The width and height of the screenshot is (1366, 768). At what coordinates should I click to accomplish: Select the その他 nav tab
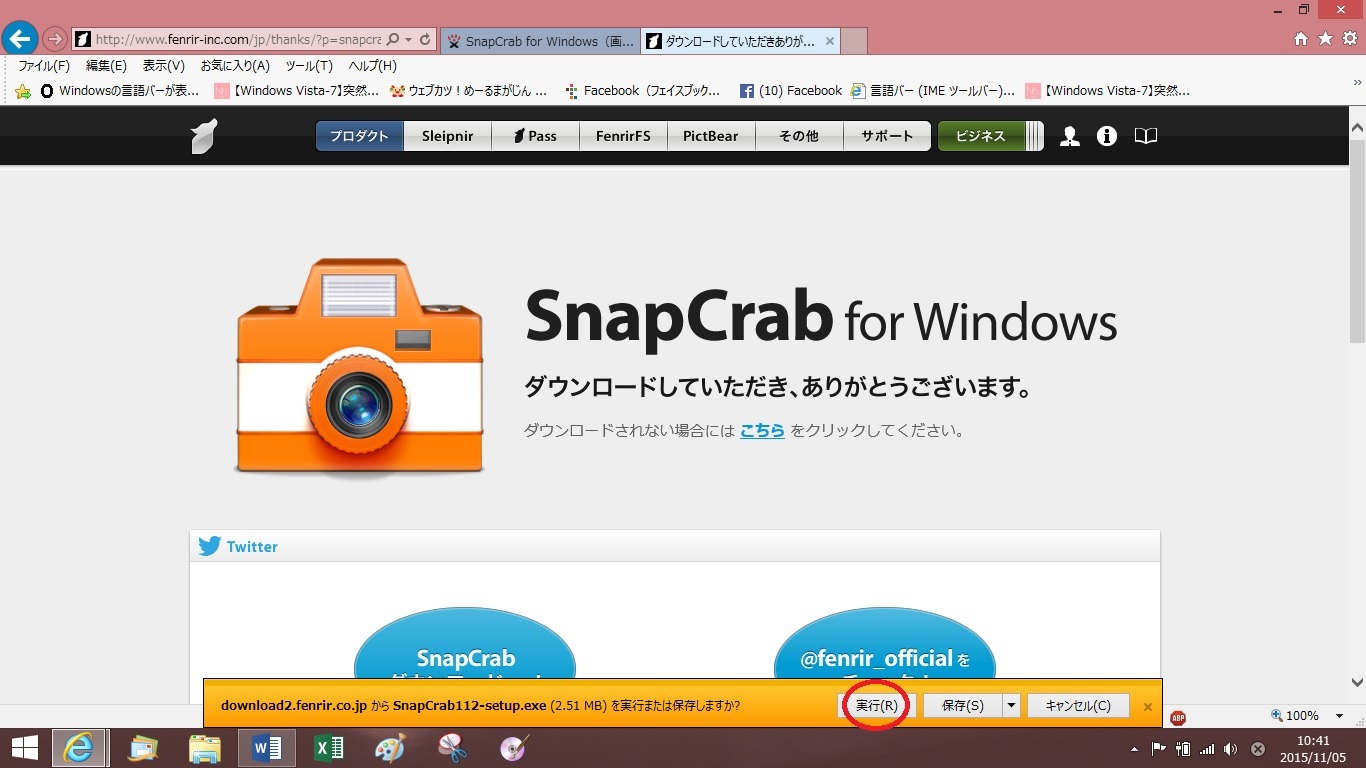799,136
